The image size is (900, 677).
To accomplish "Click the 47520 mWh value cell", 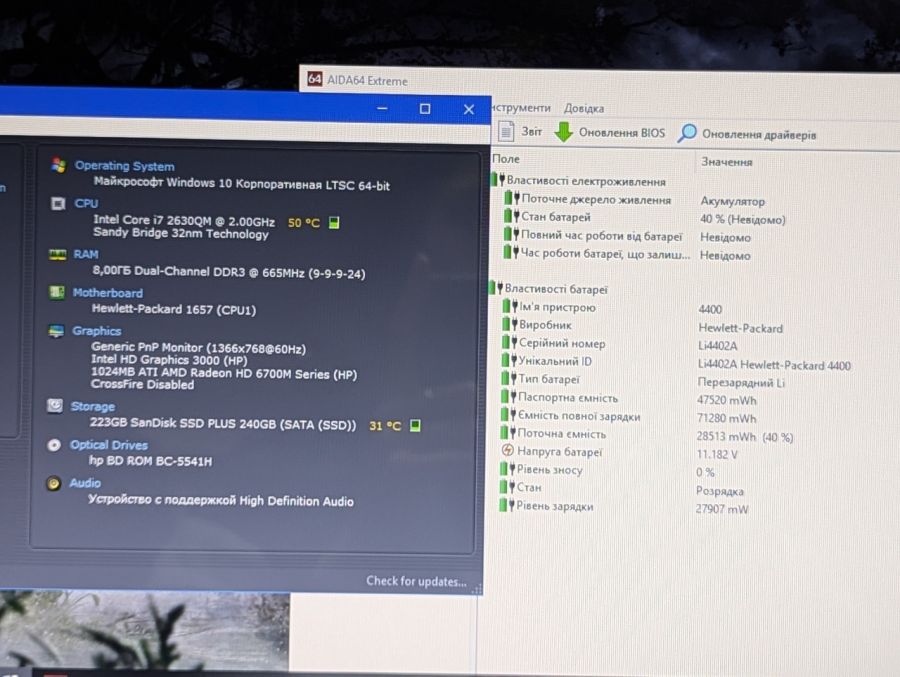I will tap(727, 400).
